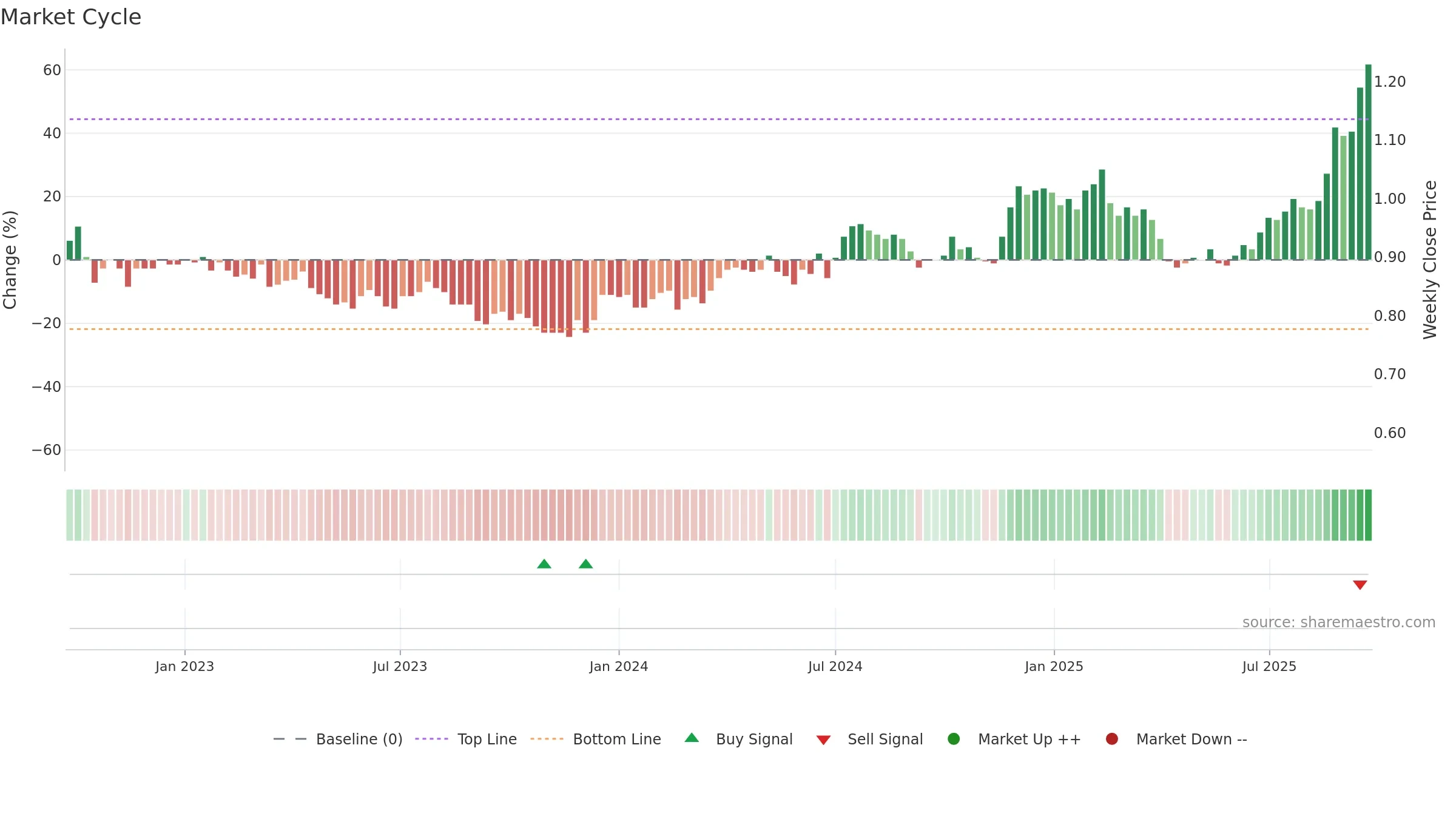Toggle the Top Line legend entry
Image resolution: width=1456 pixels, height=819 pixels.
click(466, 739)
